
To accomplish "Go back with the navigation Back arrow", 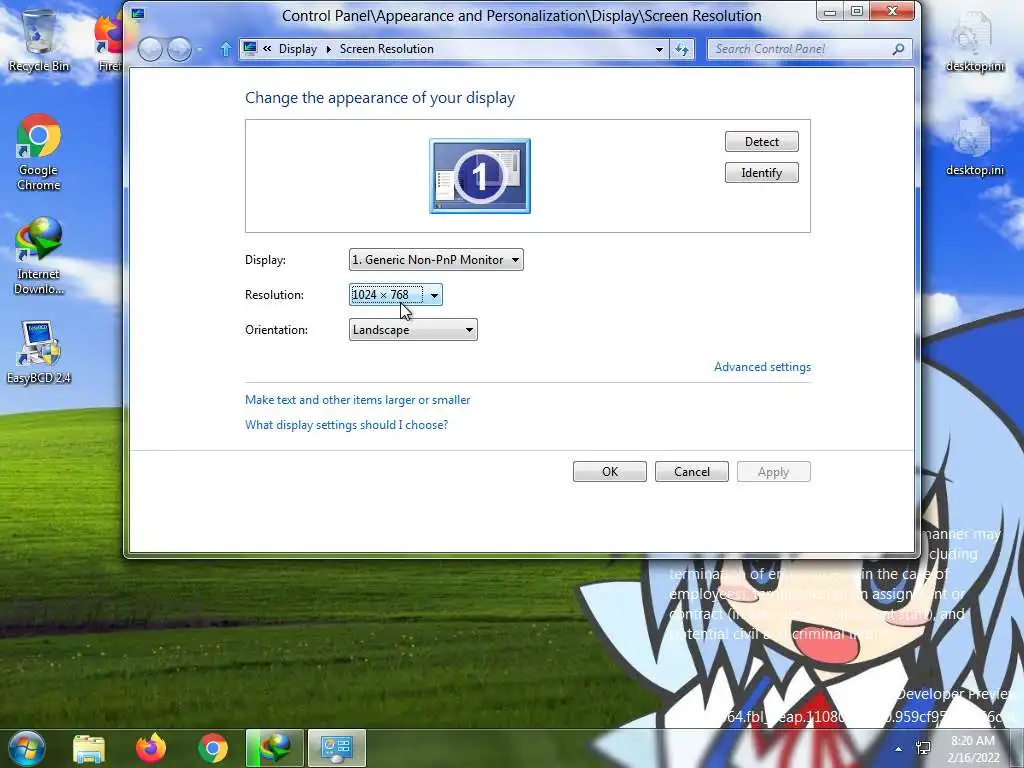I will pyautogui.click(x=150, y=49).
